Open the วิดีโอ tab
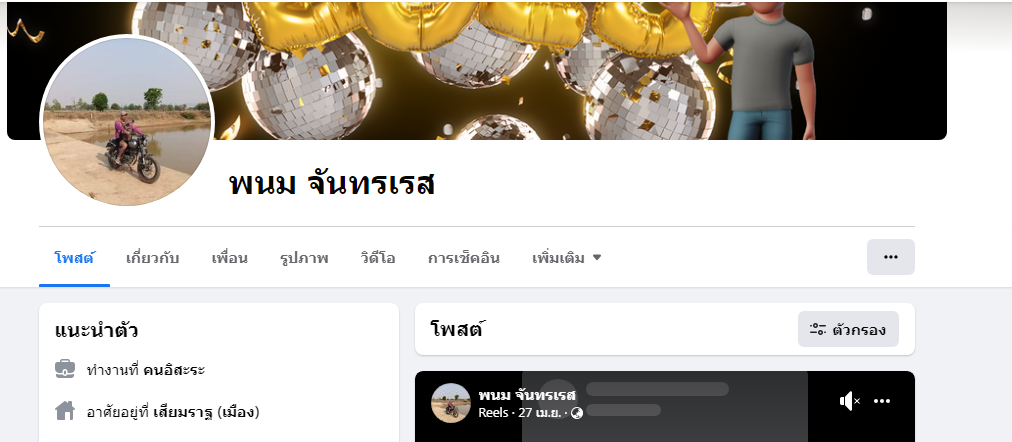 pyautogui.click(x=378, y=258)
